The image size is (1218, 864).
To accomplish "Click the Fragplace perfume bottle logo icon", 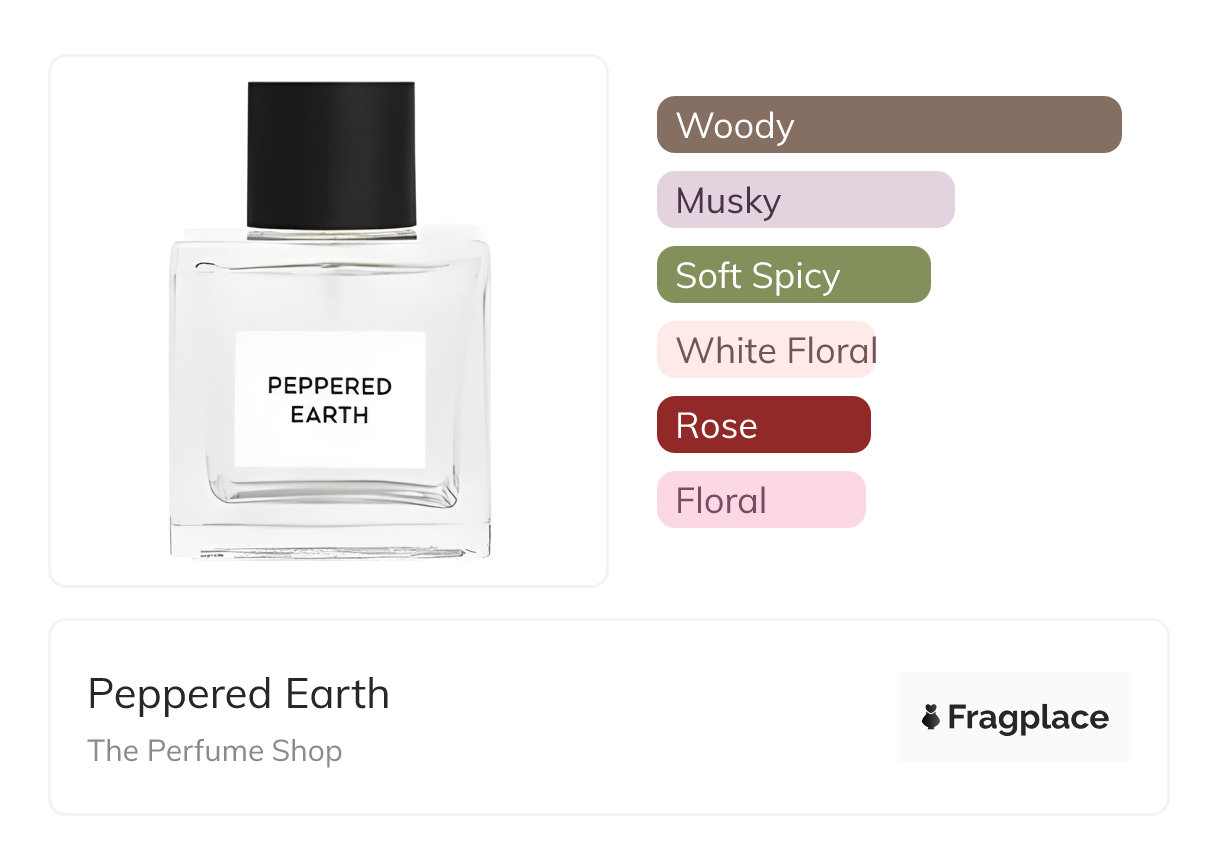I will [x=931, y=717].
